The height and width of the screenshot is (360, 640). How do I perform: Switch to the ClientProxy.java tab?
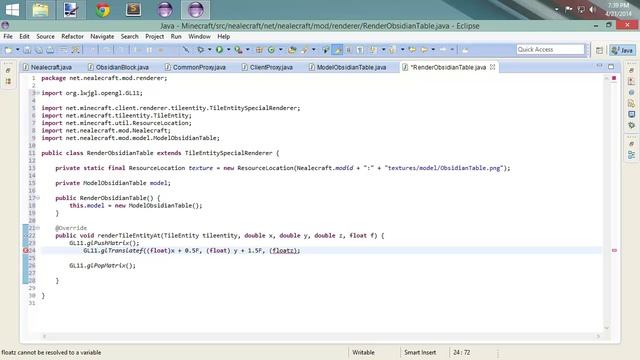pos(268,67)
